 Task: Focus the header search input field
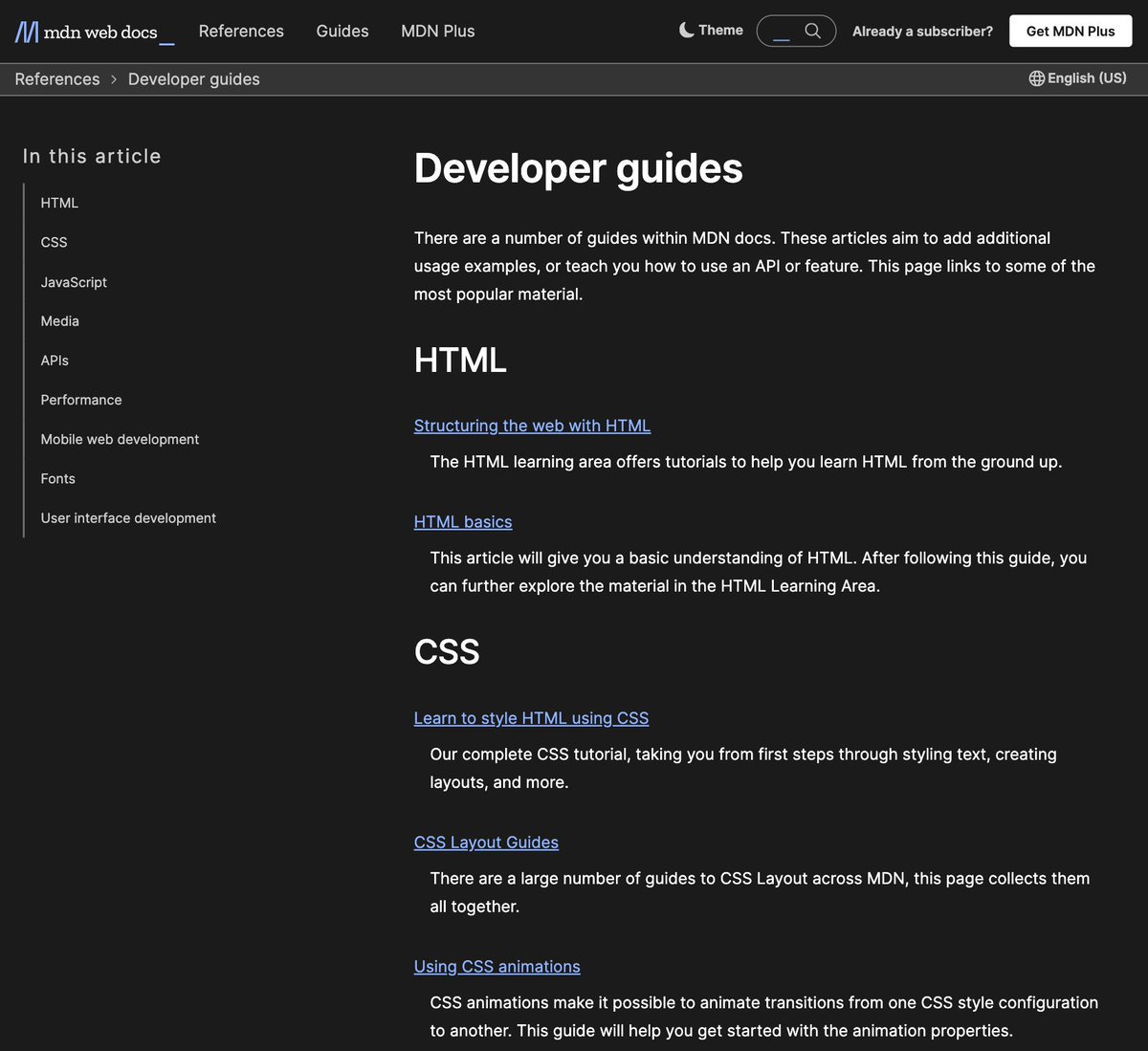coord(784,31)
